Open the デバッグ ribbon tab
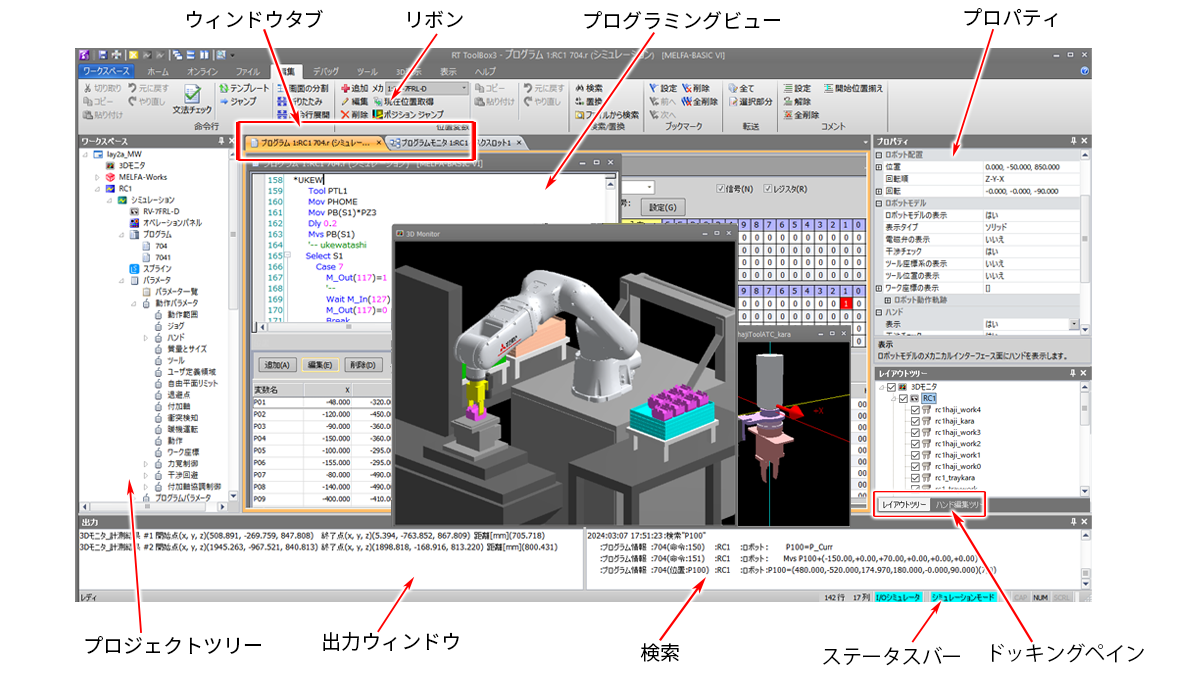 point(325,72)
